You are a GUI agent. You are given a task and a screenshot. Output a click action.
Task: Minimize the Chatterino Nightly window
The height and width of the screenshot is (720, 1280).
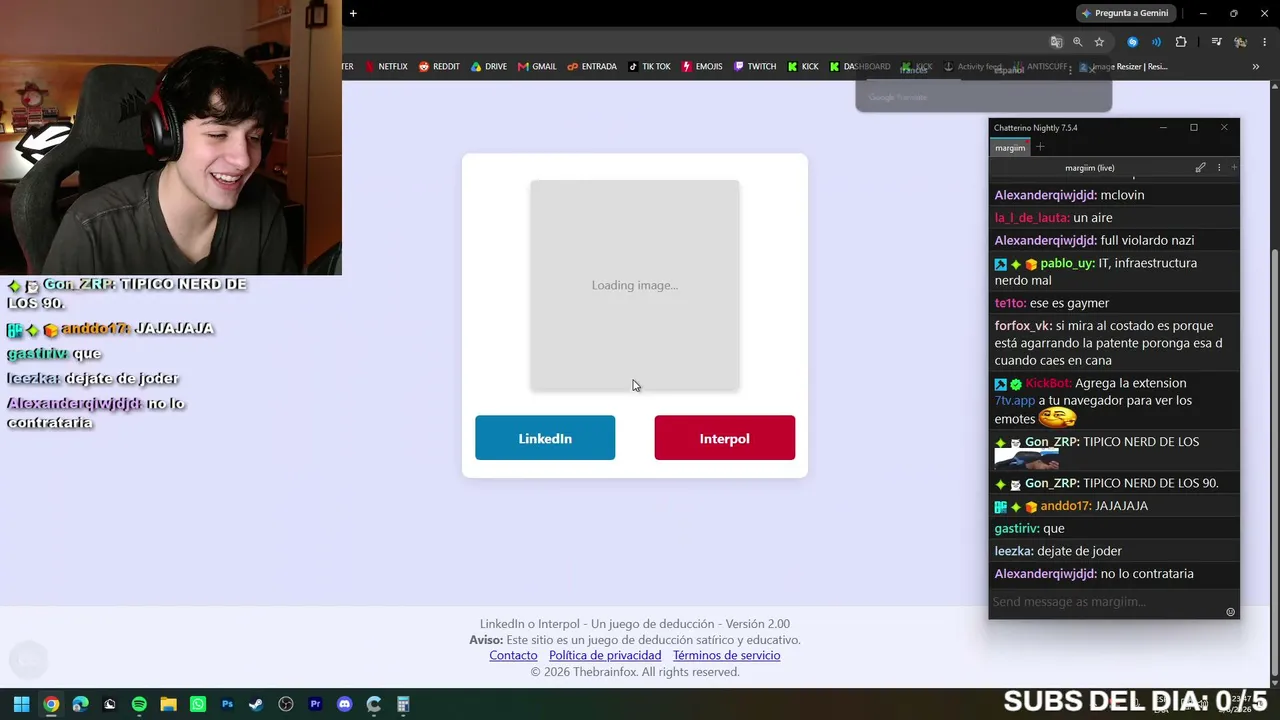[1163, 128]
